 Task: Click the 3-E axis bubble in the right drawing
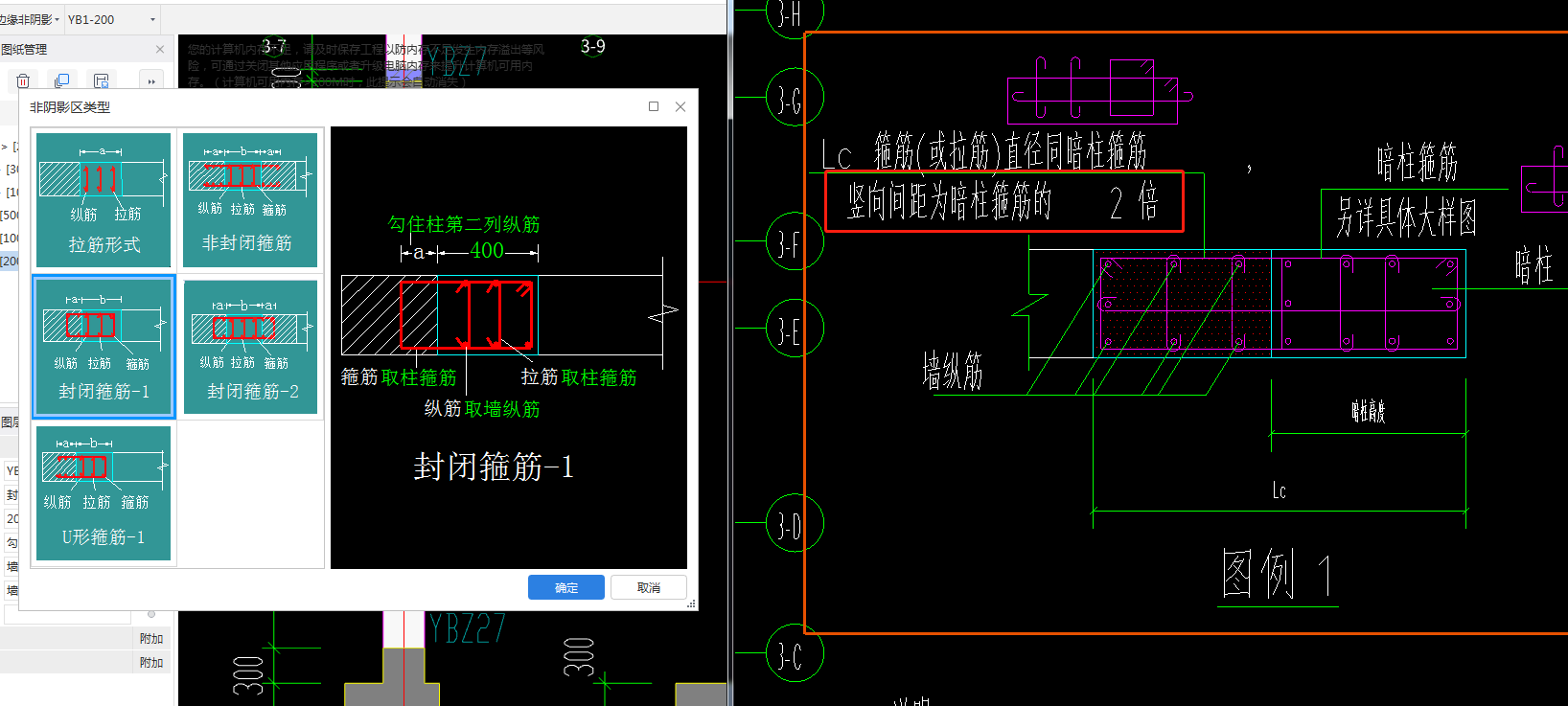click(795, 329)
